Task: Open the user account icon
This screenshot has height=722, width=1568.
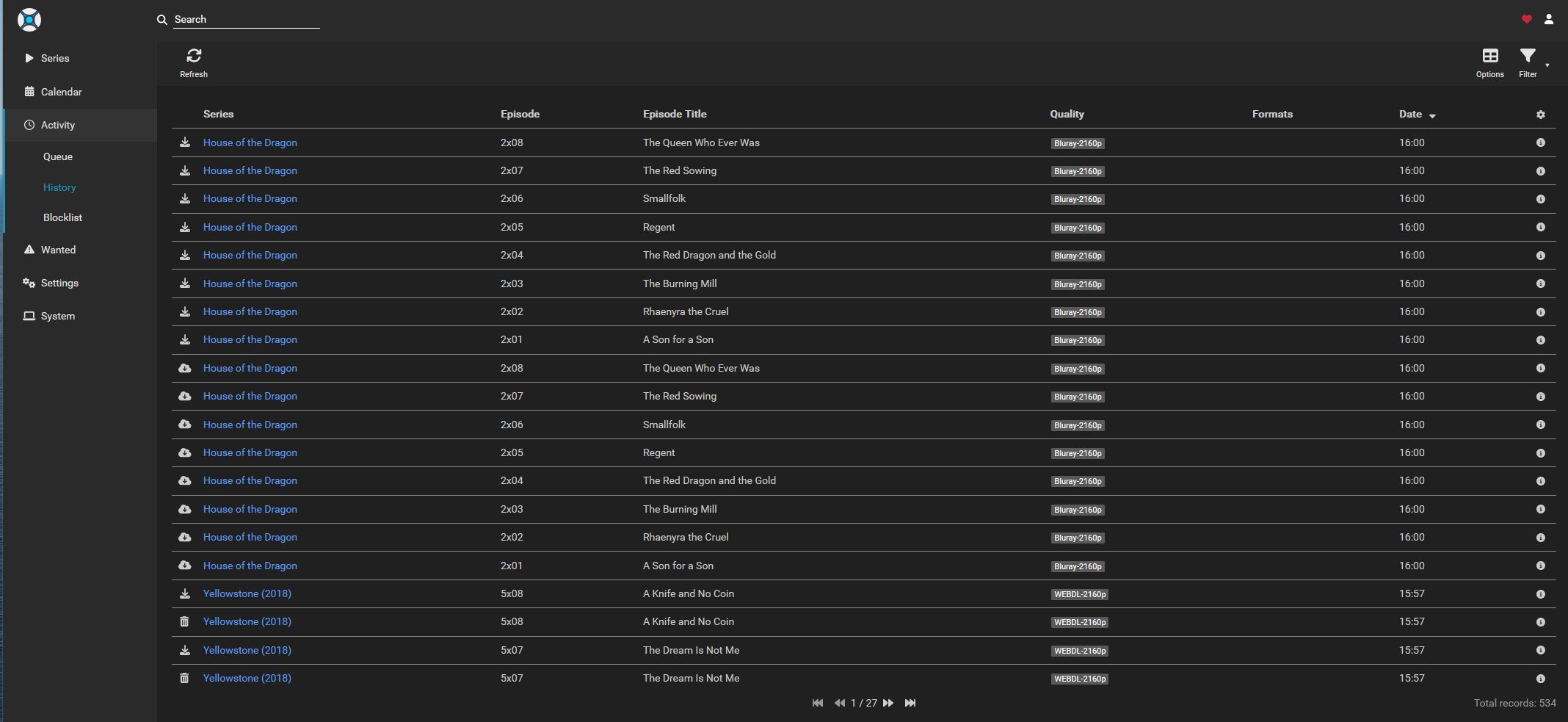Action: 1549,19
